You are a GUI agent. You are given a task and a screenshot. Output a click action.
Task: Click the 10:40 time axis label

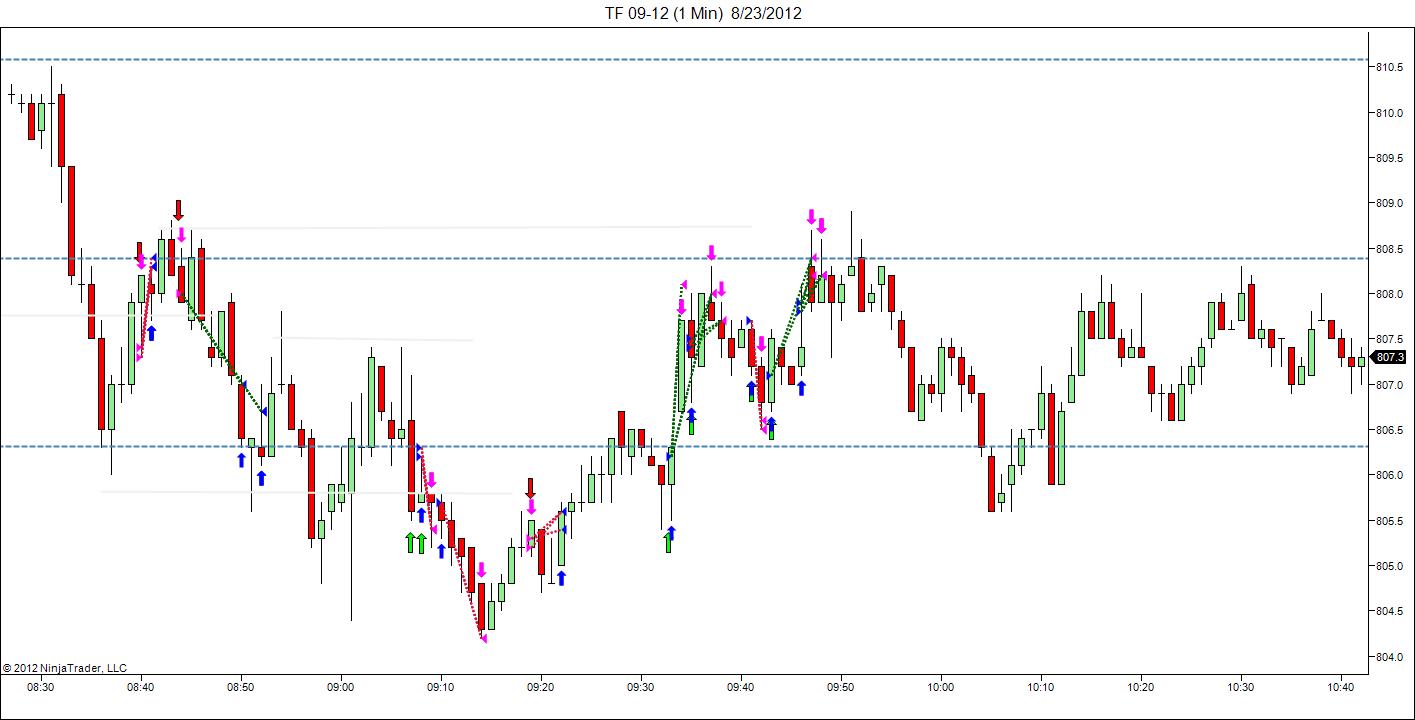click(1340, 687)
